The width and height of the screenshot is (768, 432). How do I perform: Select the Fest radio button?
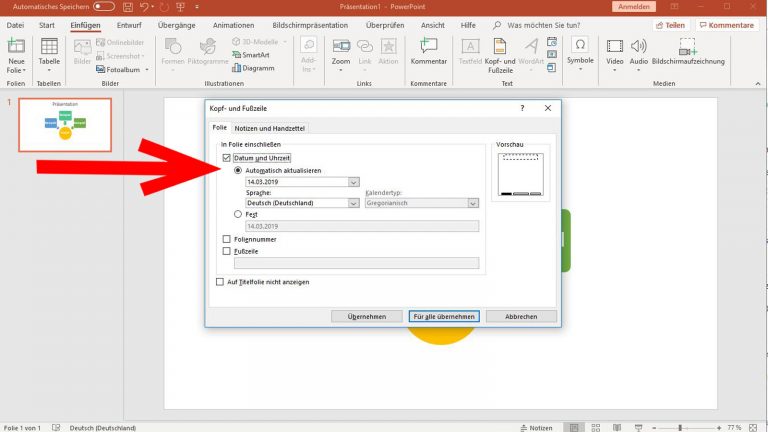click(238, 214)
